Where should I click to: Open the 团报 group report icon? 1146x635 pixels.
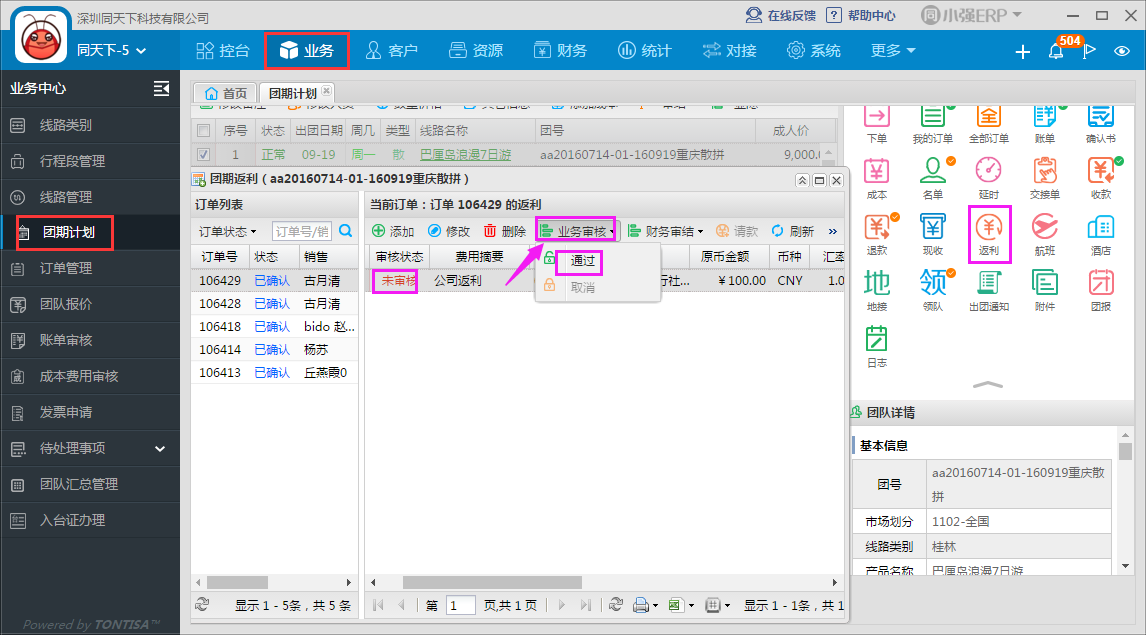point(1101,290)
